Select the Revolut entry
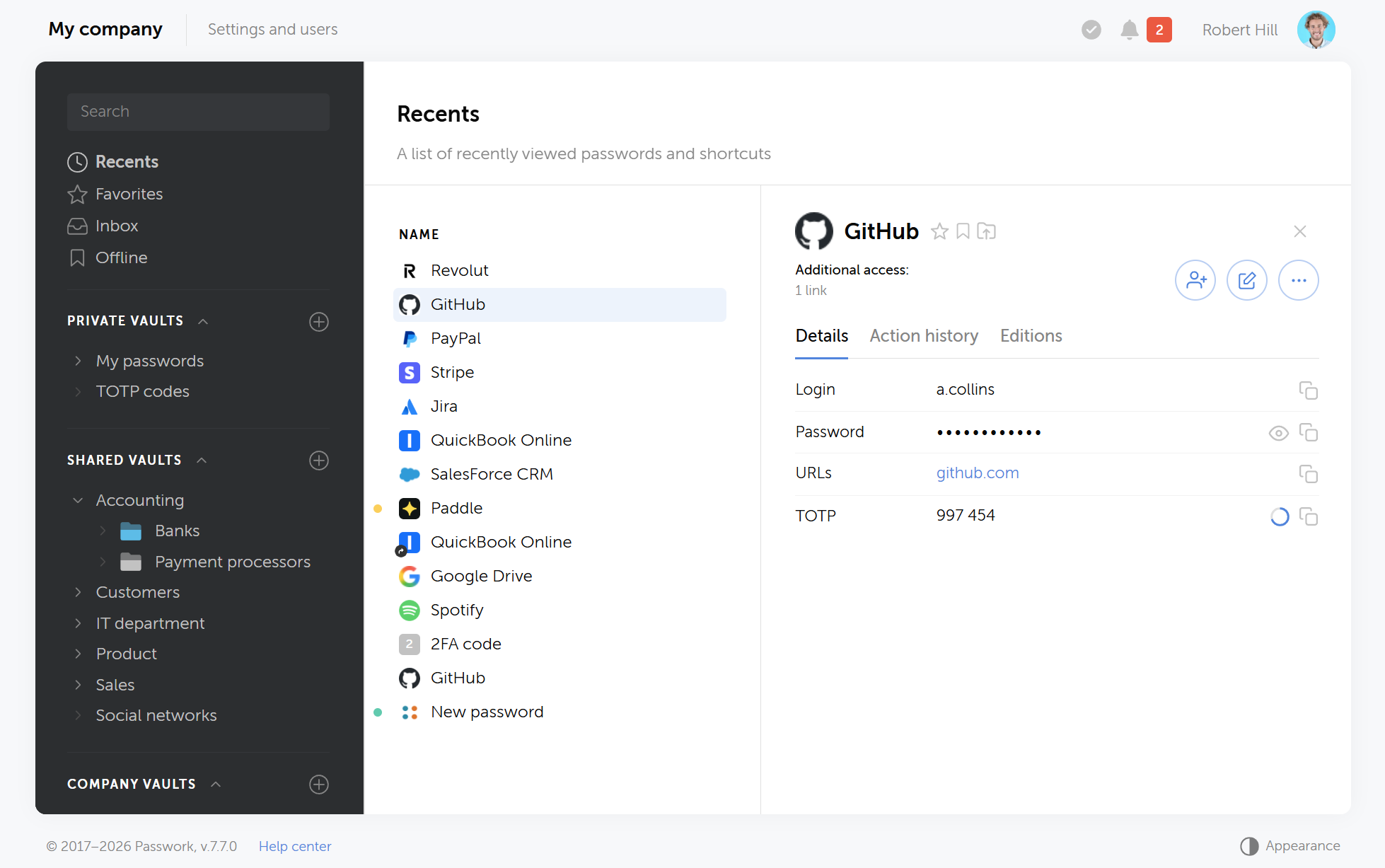Image resolution: width=1385 pixels, height=868 pixels. (x=560, y=270)
